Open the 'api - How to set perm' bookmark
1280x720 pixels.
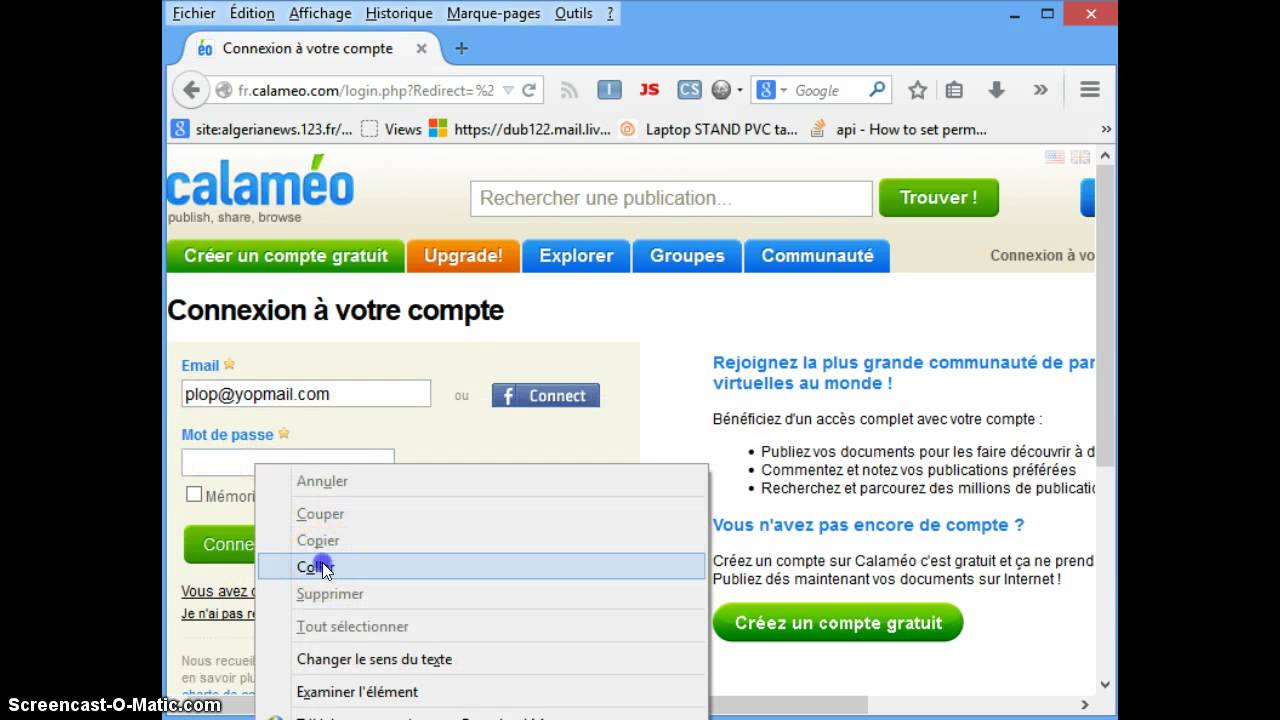[898, 129]
